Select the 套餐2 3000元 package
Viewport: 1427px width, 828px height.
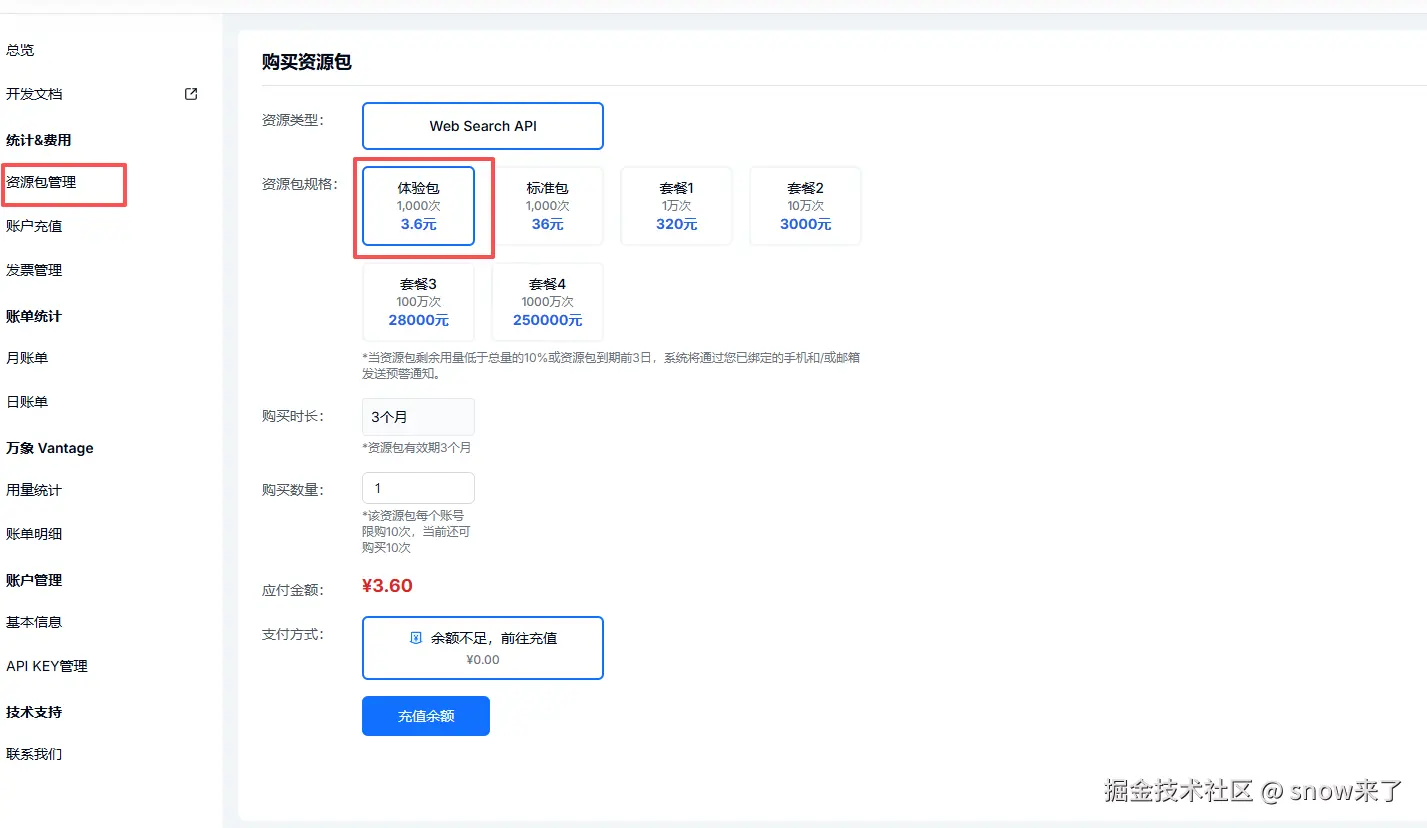click(805, 206)
